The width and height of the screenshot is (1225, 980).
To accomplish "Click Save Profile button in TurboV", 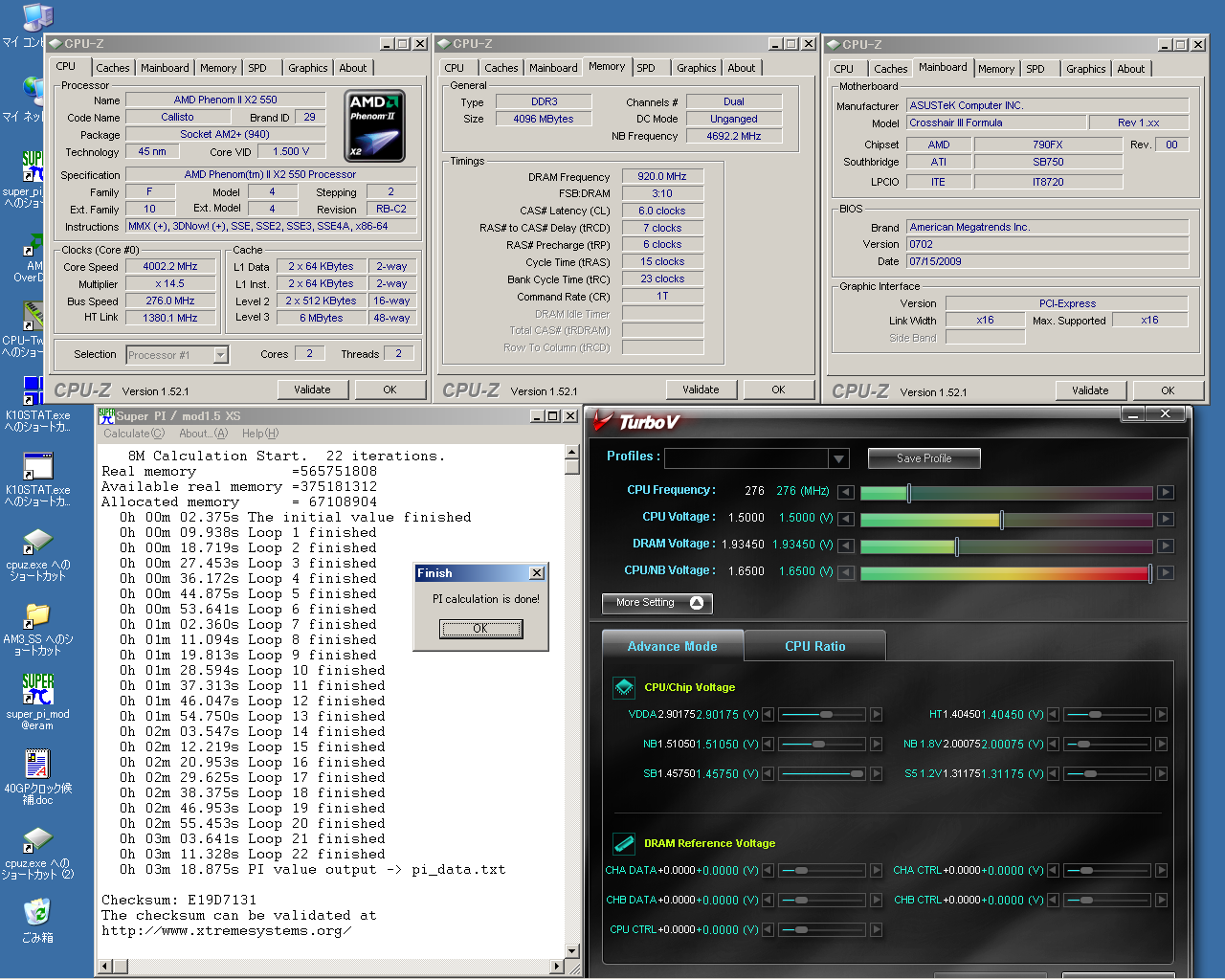I will [x=924, y=458].
